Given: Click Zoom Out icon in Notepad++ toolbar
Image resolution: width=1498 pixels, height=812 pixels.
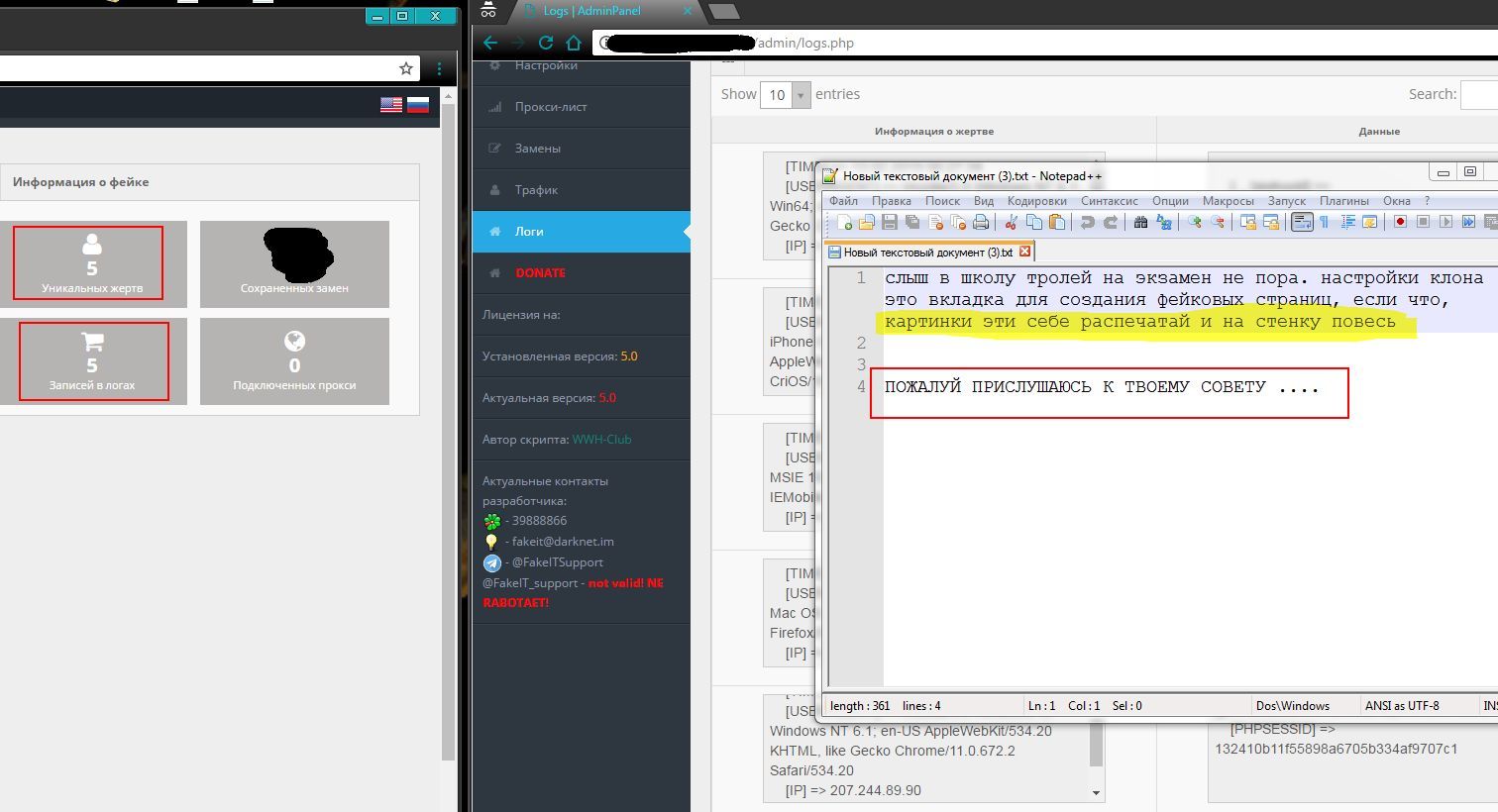Looking at the screenshot, I should point(1217,222).
